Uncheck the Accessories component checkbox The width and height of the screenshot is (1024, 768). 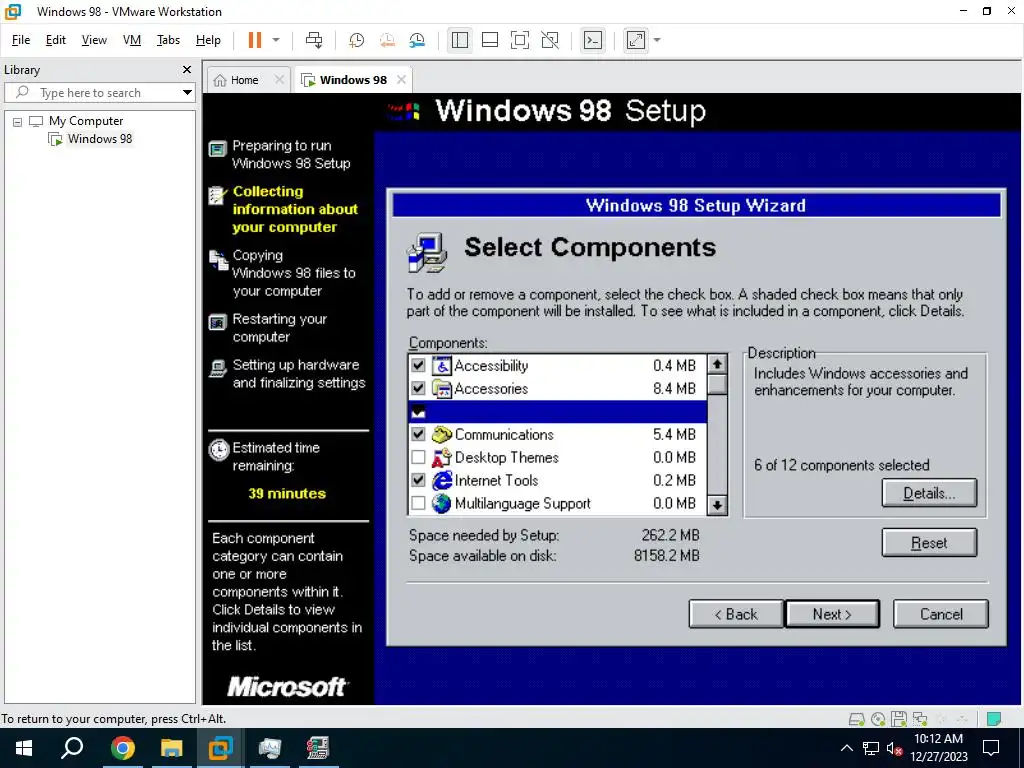click(x=419, y=388)
